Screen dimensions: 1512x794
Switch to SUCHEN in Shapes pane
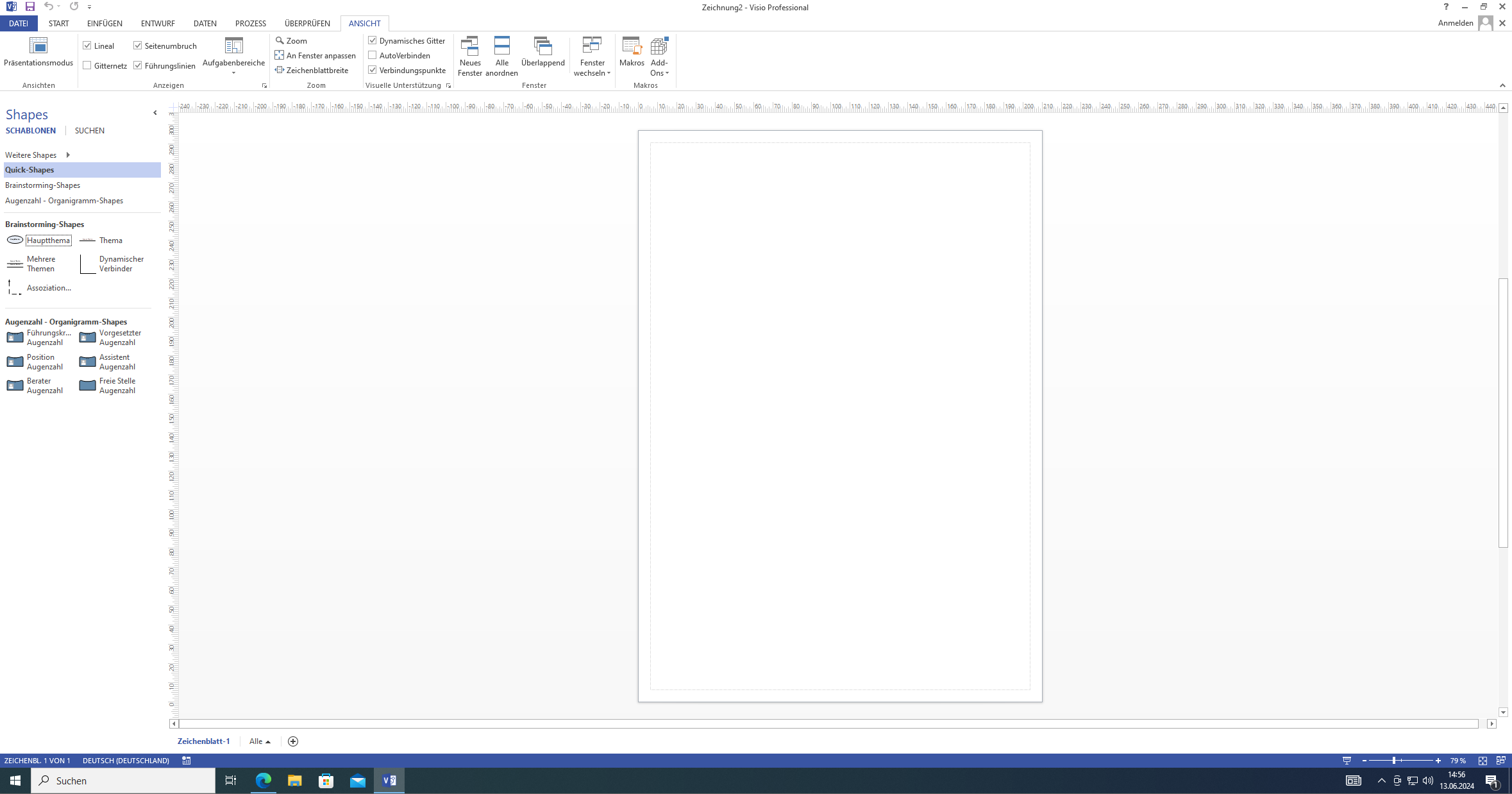(x=90, y=130)
